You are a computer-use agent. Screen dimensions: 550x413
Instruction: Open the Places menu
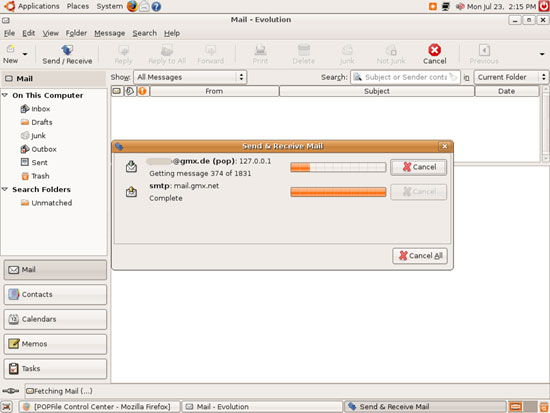coord(78,6)
